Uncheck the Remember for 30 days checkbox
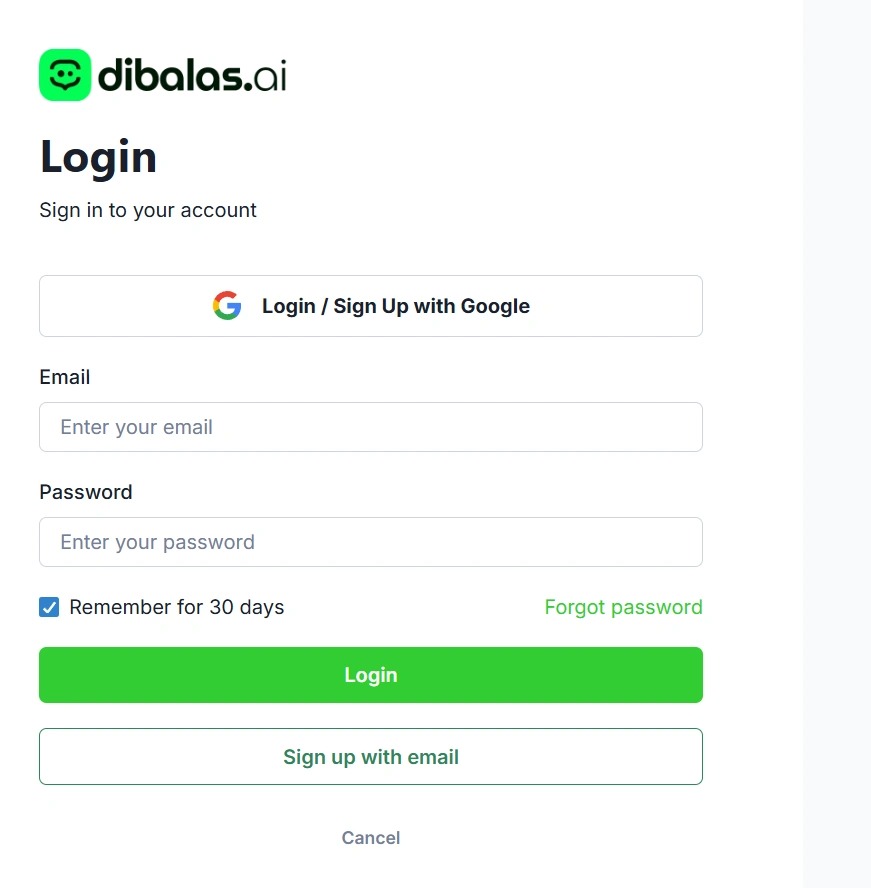Image resolution: width=871 pixels, height=888 pixels. click(49, 607)
